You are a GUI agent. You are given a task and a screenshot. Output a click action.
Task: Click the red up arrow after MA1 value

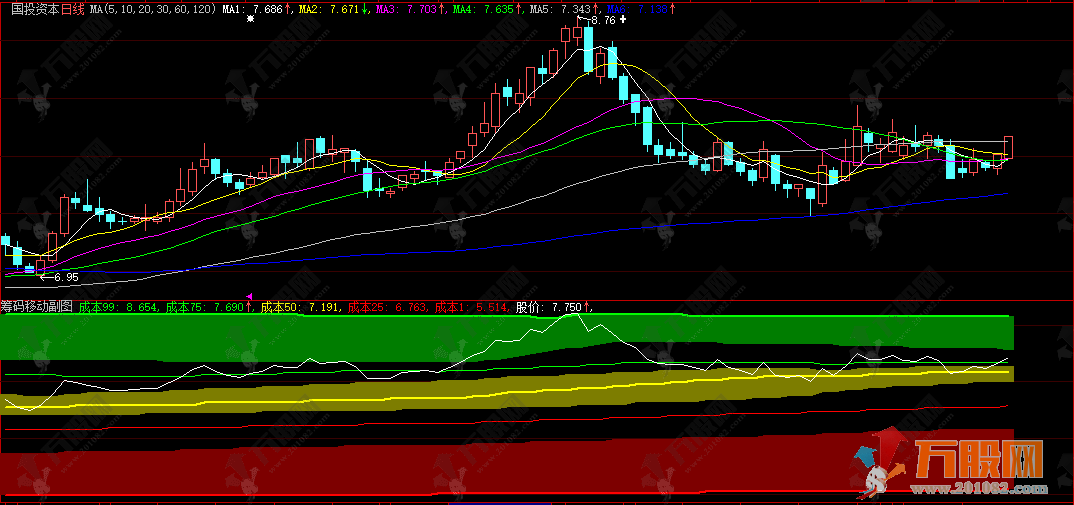coord(287,8)
